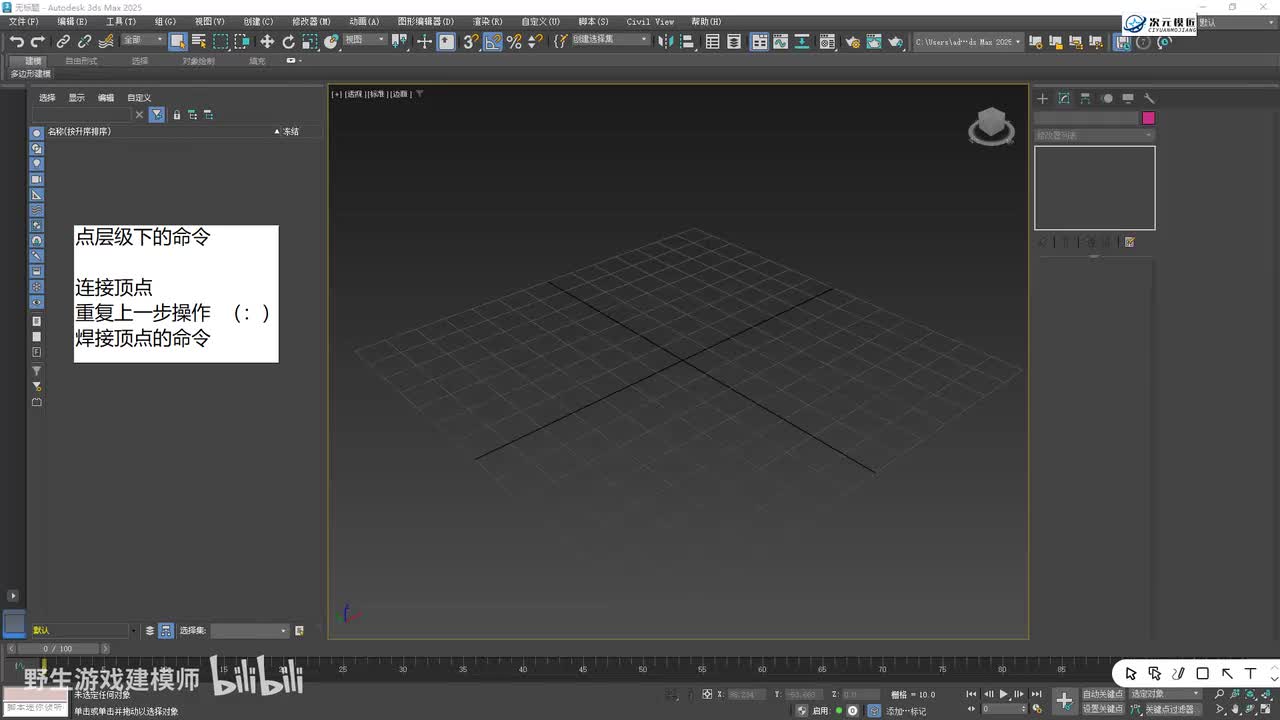Screen dimensions: 1280x720
Task: Open the Layer Explorer icon
Action: coord(734,41)
